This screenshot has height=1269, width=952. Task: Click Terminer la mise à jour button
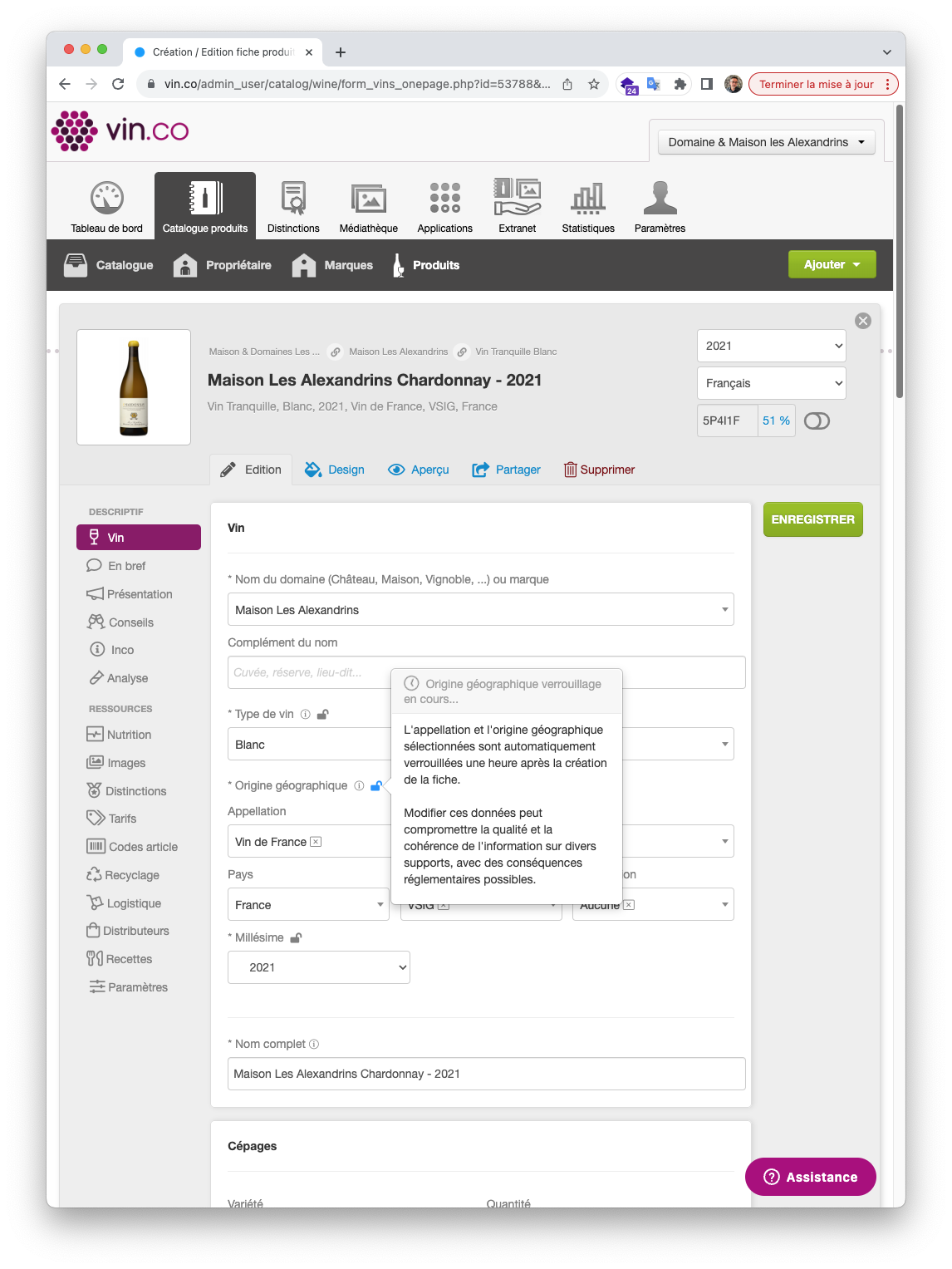tap(823, 84)
